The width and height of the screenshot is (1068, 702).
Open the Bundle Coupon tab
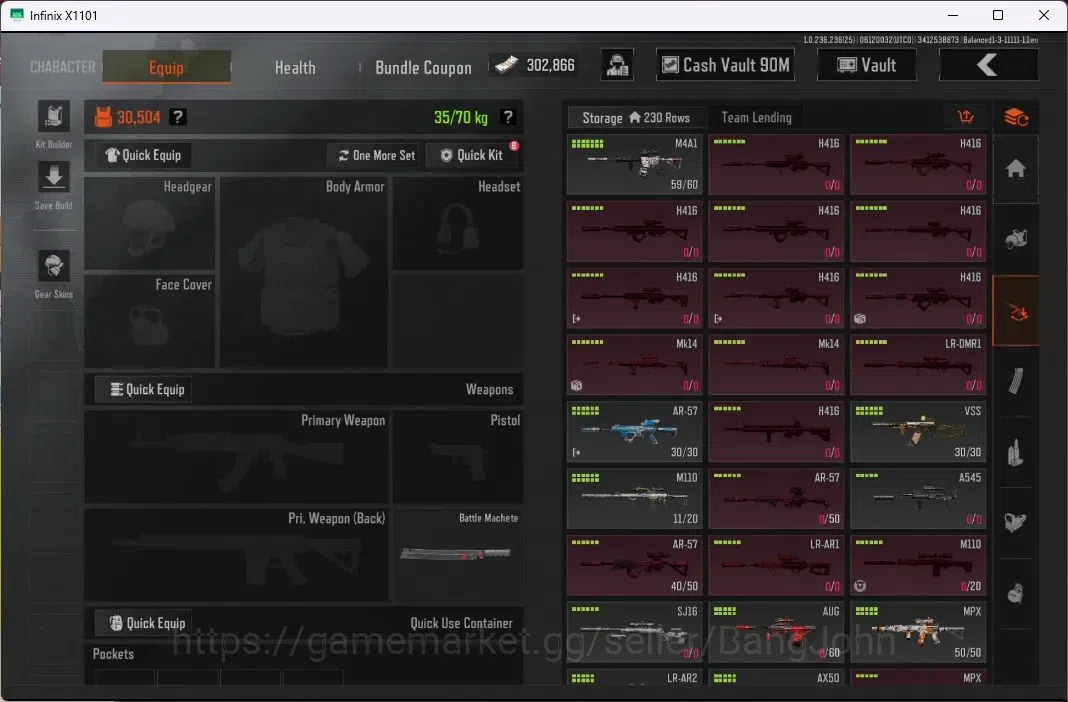(x=423, y=67)
